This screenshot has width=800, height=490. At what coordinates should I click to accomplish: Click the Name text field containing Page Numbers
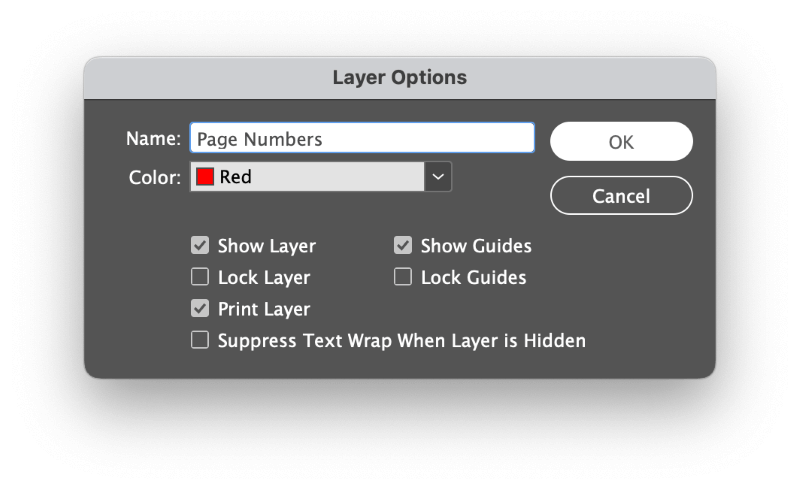coord(362,138)
